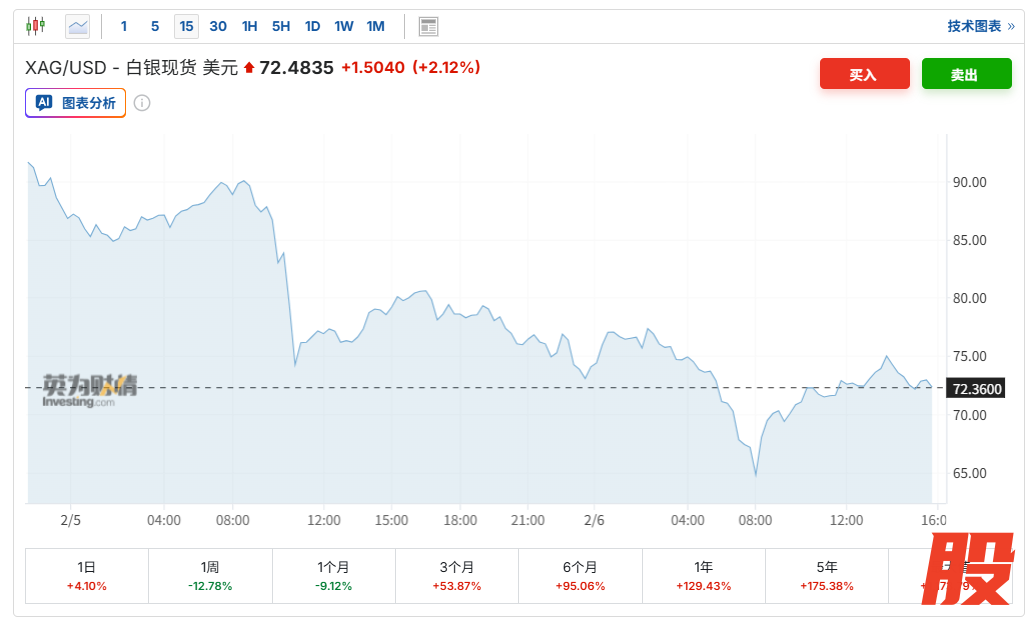Switch to candlestick chart type
1035x624 pixels.
[x=36, y=26]
